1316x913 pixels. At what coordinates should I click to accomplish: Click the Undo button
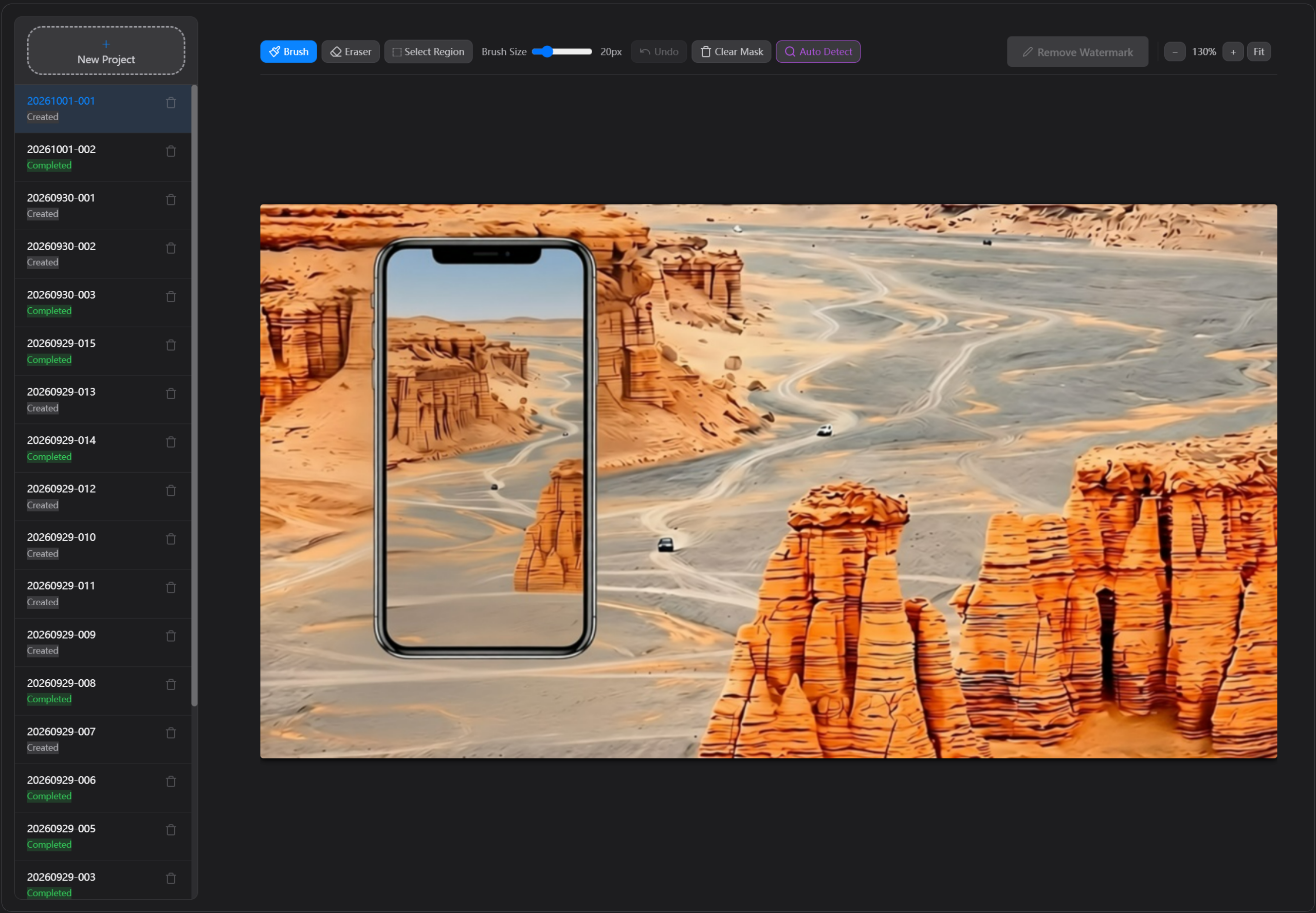pos(659,51)
